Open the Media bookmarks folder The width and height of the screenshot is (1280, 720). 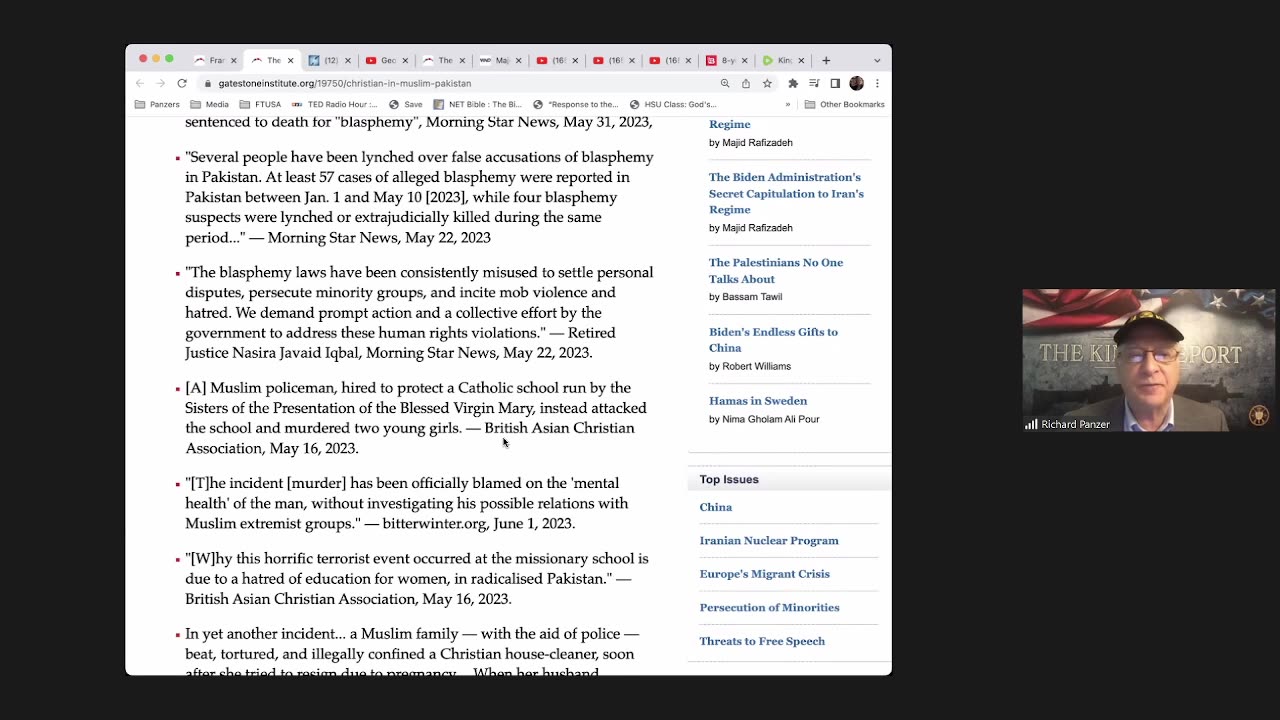210,104
